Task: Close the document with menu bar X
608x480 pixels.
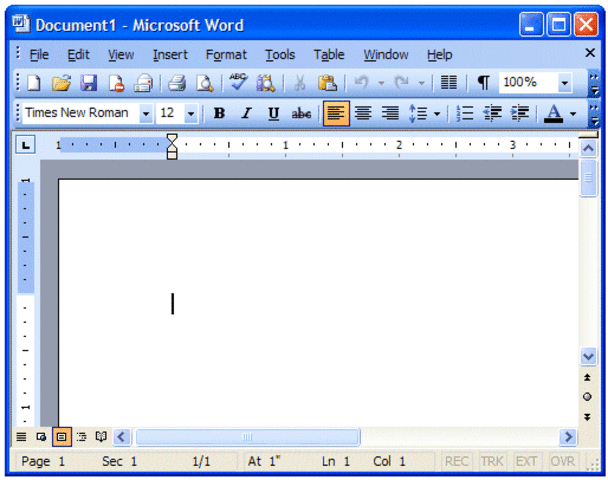Action: pos(590,53)
